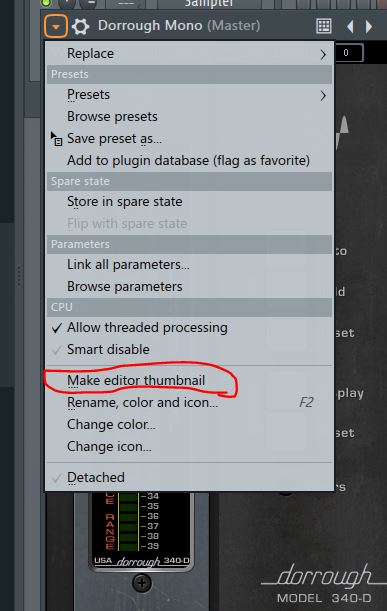Select previous preset with left arrow
This screenshot has width=387, height=611.
click(x=350, y=26)
